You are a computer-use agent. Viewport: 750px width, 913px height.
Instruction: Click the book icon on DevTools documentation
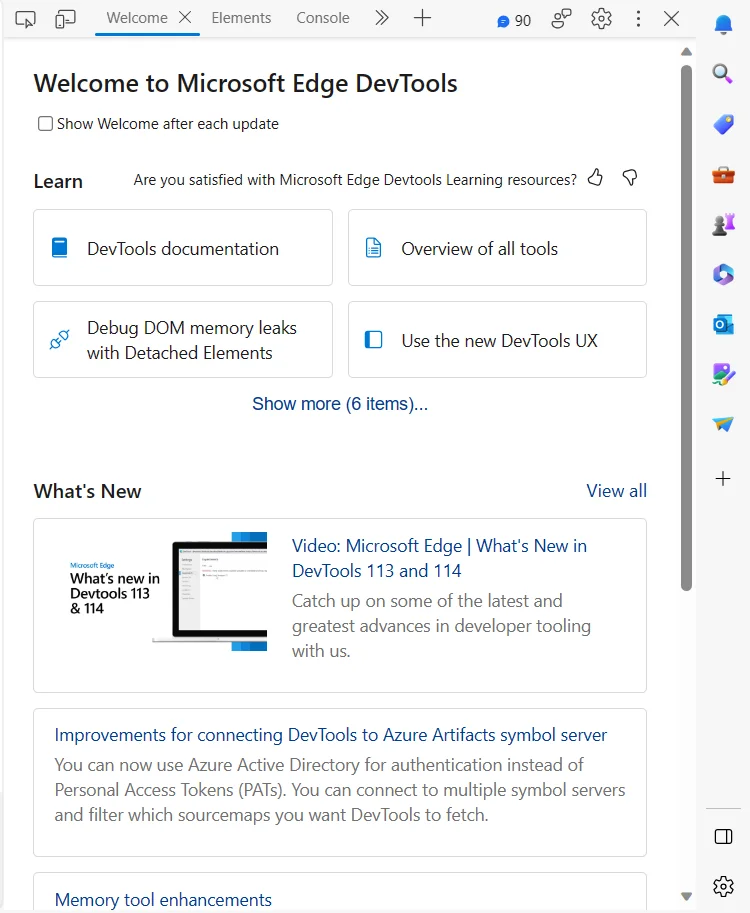click(x=59, y=247)
